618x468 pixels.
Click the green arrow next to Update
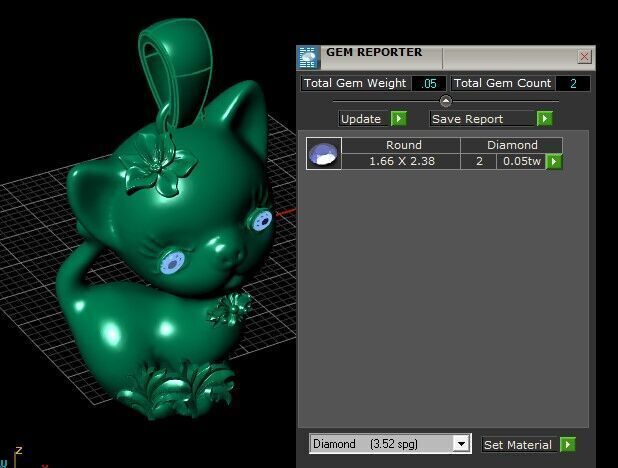click(x=398, y=119)
